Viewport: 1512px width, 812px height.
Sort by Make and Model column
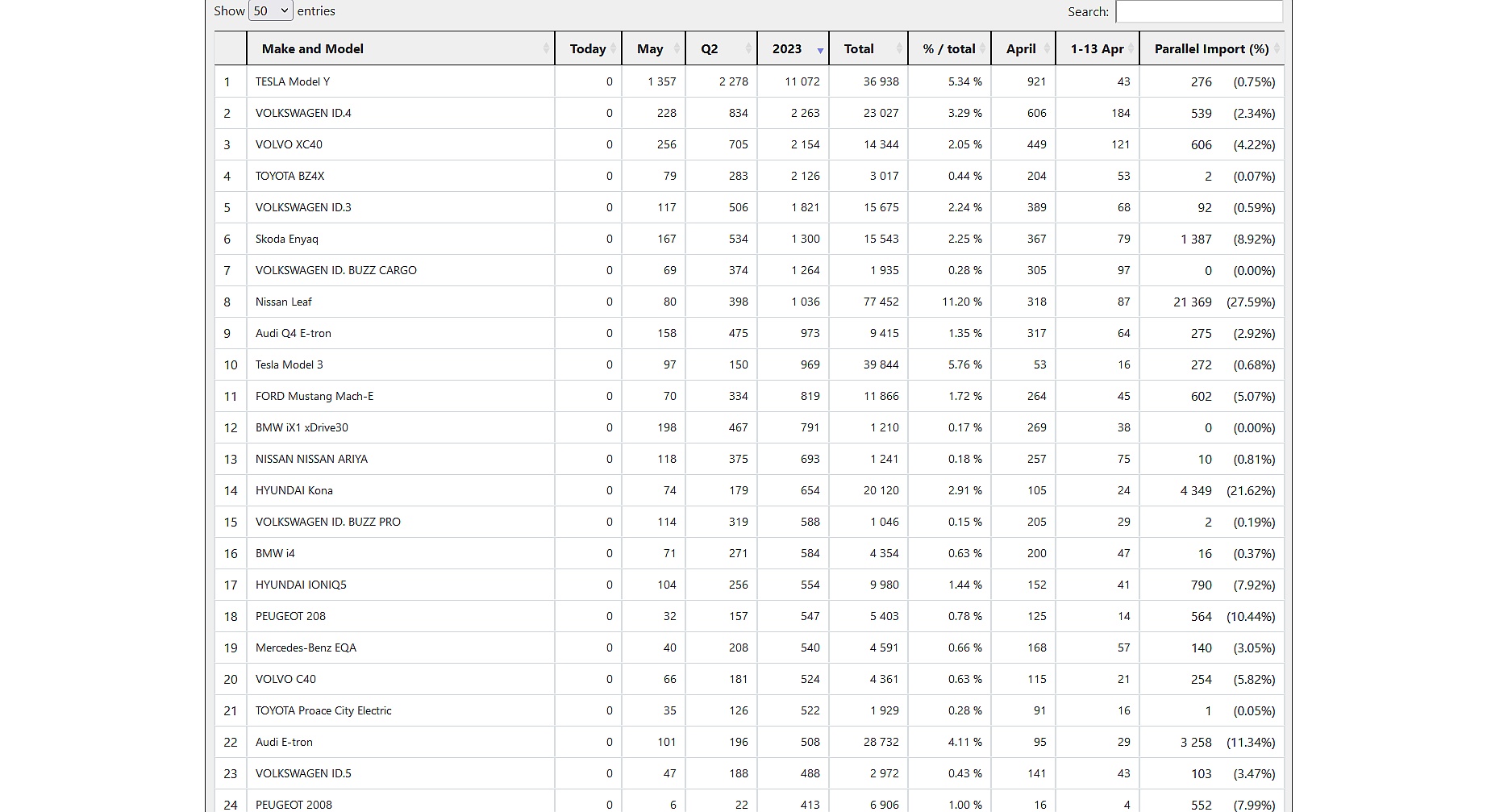tap(400, 49)
